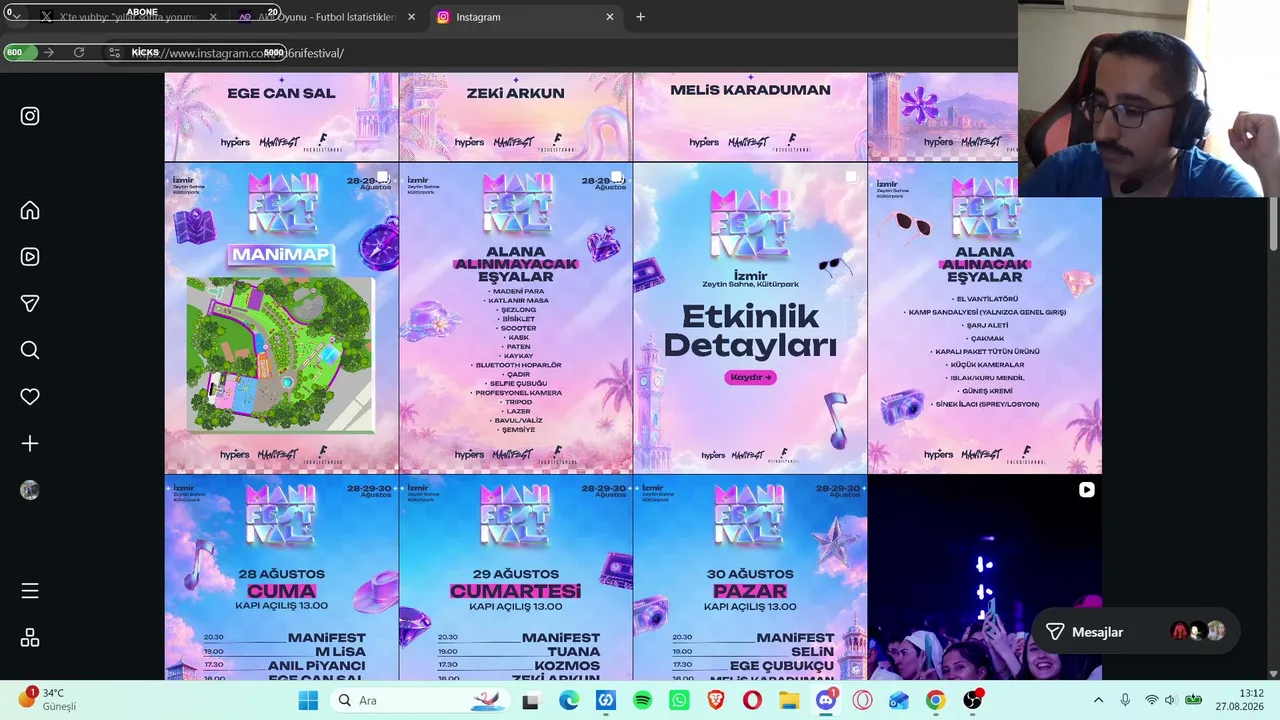Reload the page with the refresh button
Screen dimensions: 1280x720
[x=79, y=52]
